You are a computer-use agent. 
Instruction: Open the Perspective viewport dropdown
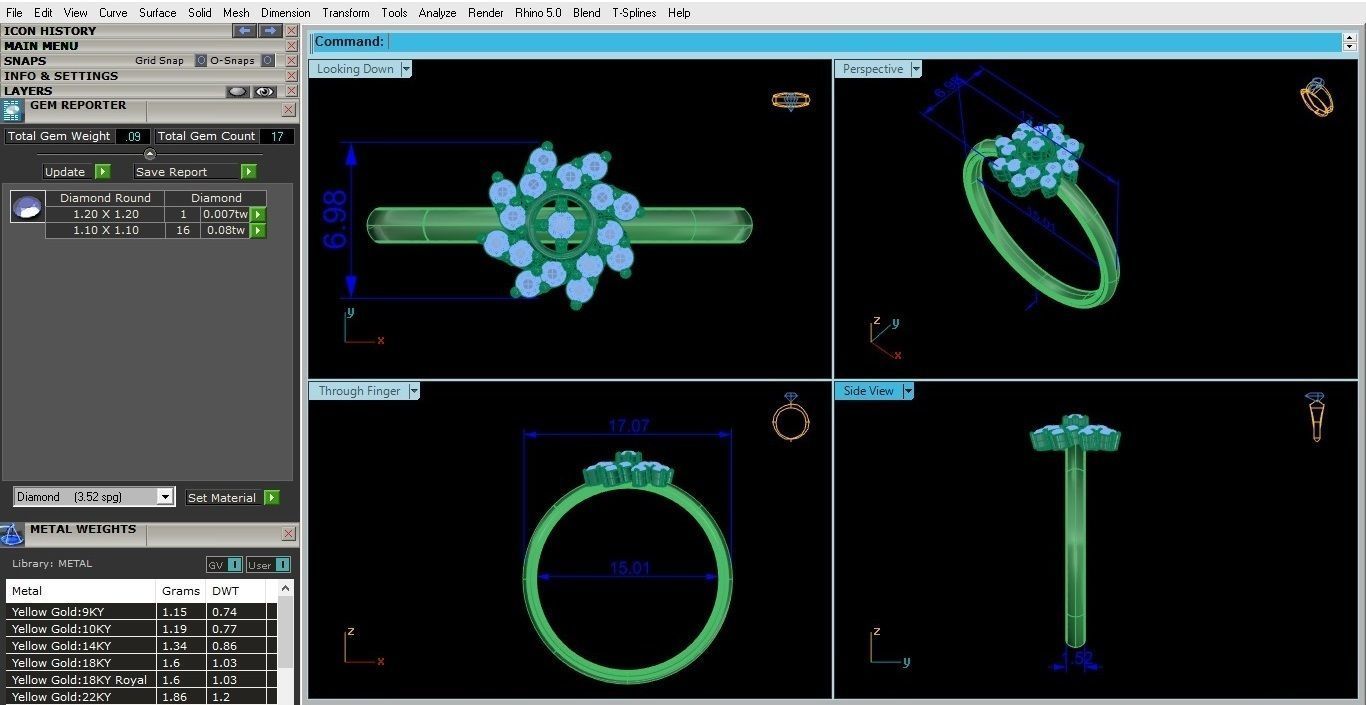tap(916, 69)
